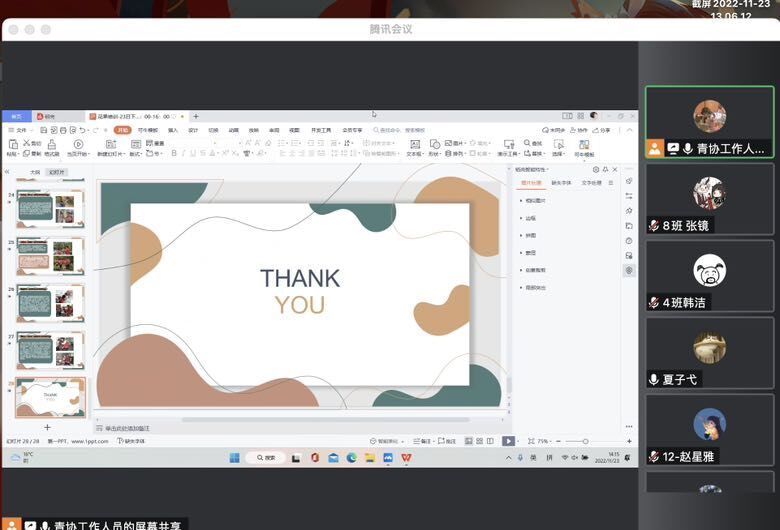This screenshot has width=780, height=530.
Task: Switch to the 幻灯片 thumbnail view tab
Action: (57, 172)
